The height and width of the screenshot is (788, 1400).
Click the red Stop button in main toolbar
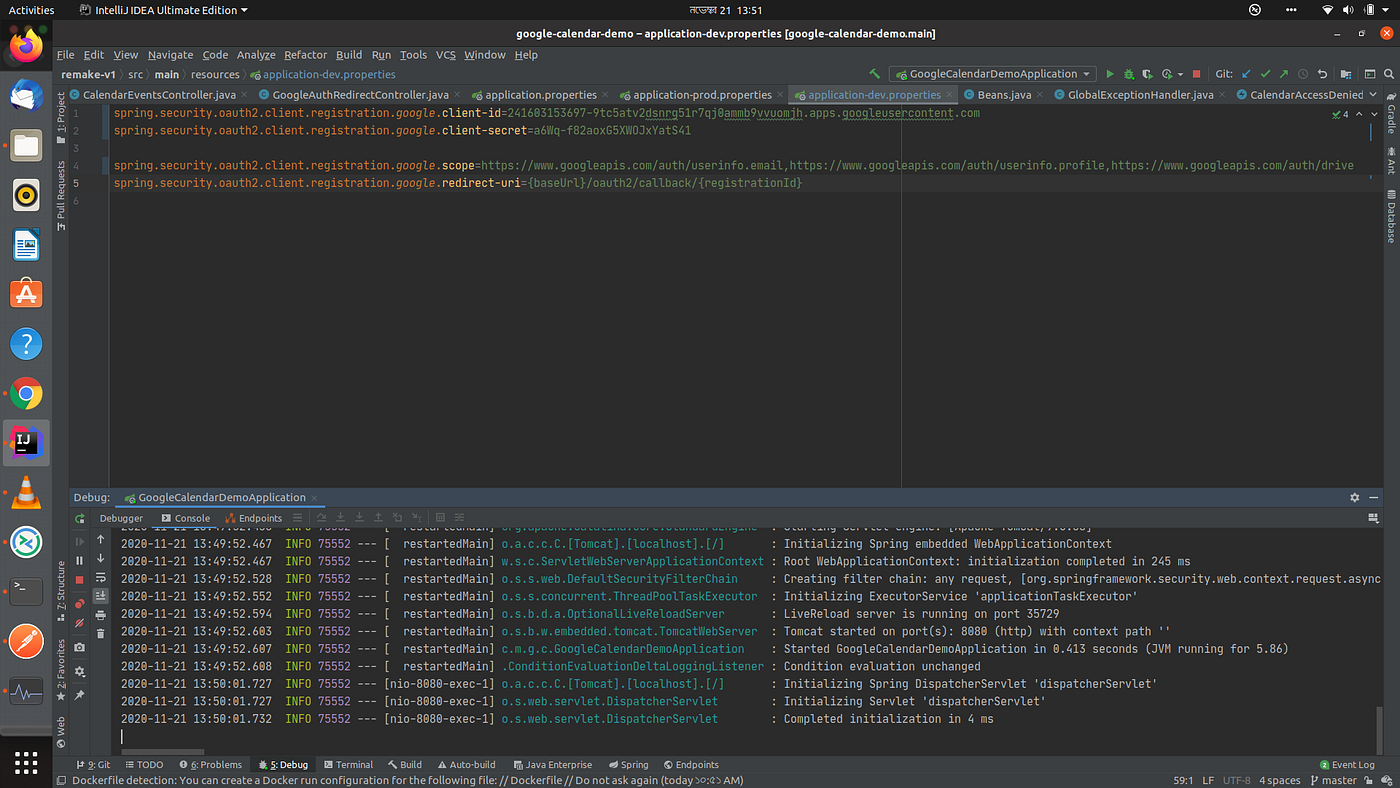1196,74
